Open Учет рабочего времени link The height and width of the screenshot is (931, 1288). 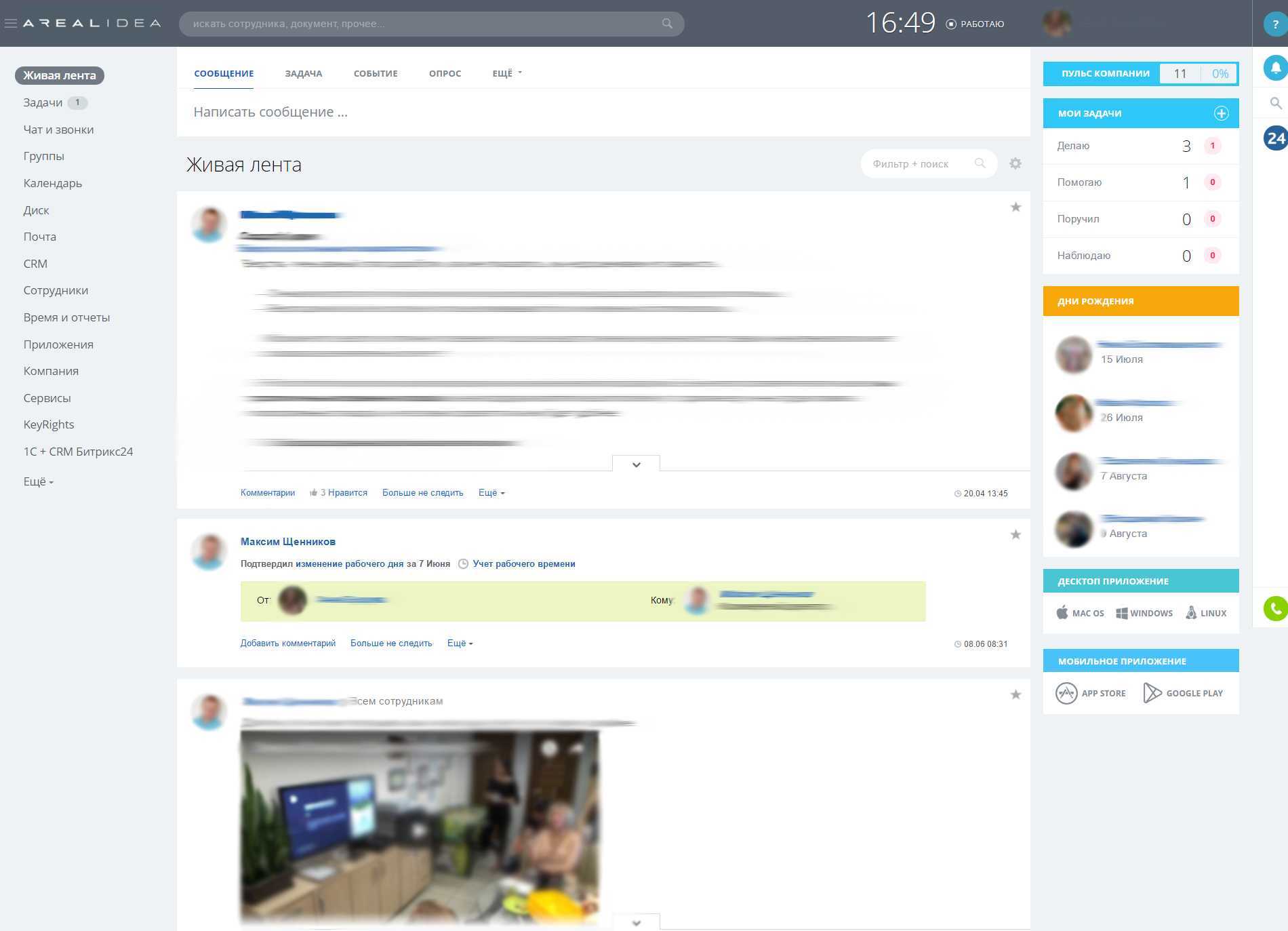click(x=523, y=563)
